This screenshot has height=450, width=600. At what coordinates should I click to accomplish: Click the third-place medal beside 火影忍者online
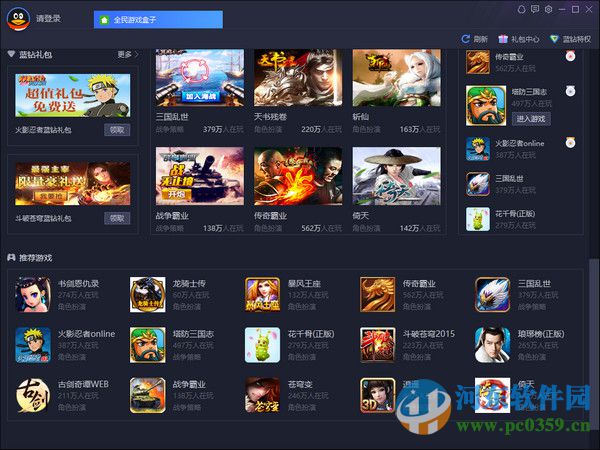coord(571,142)
